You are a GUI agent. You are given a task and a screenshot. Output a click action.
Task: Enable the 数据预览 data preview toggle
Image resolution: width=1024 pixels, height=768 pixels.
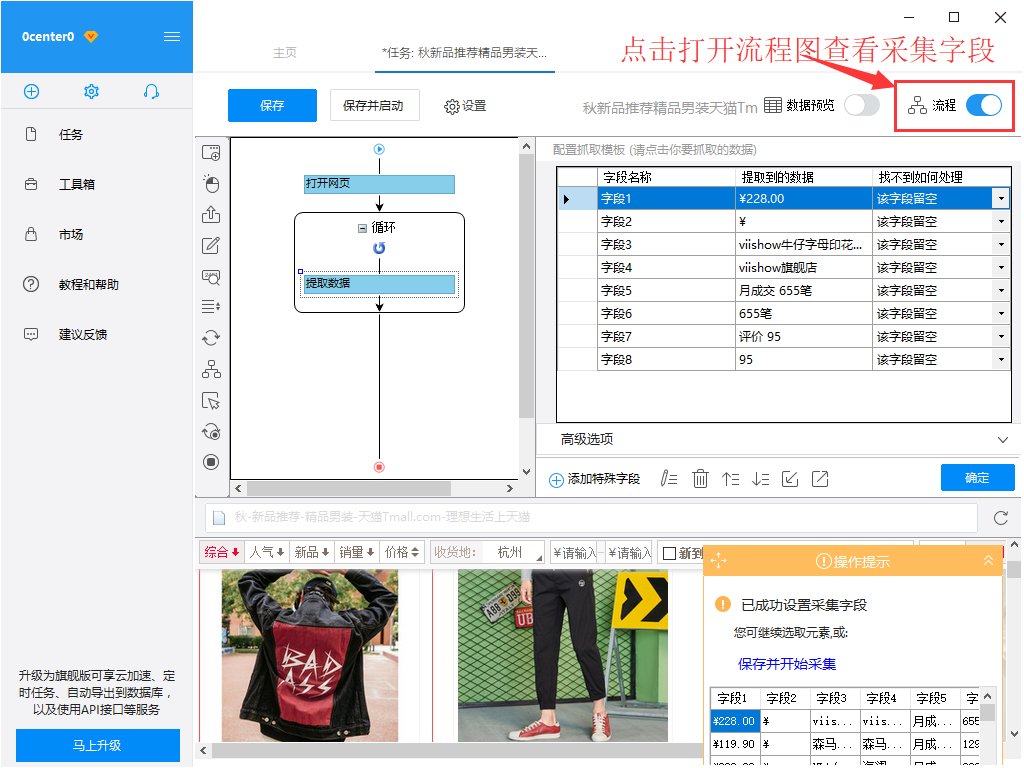coord(861,103)
